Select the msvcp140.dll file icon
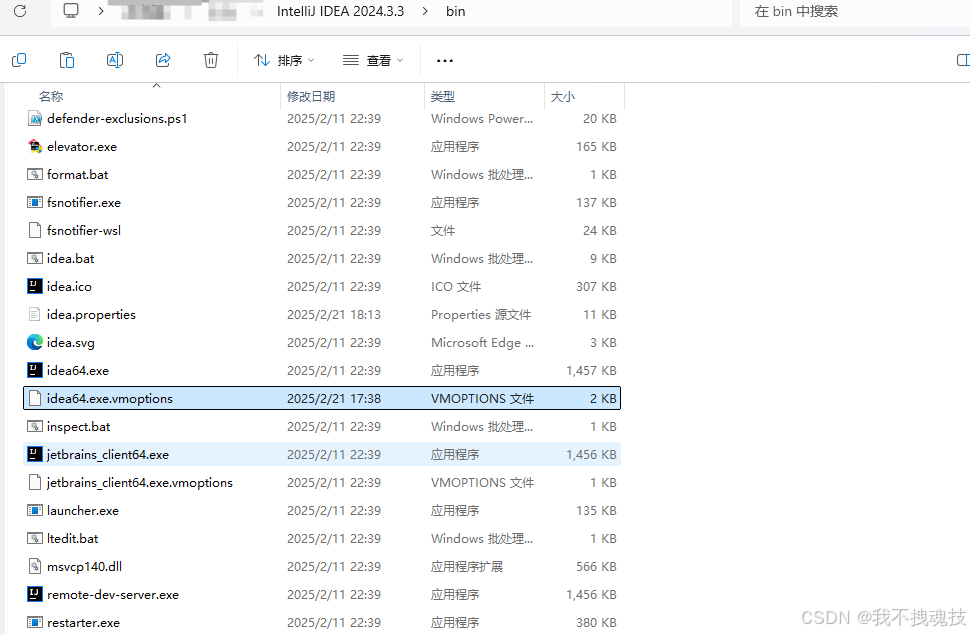970x635 pixels. pos(35,566)
